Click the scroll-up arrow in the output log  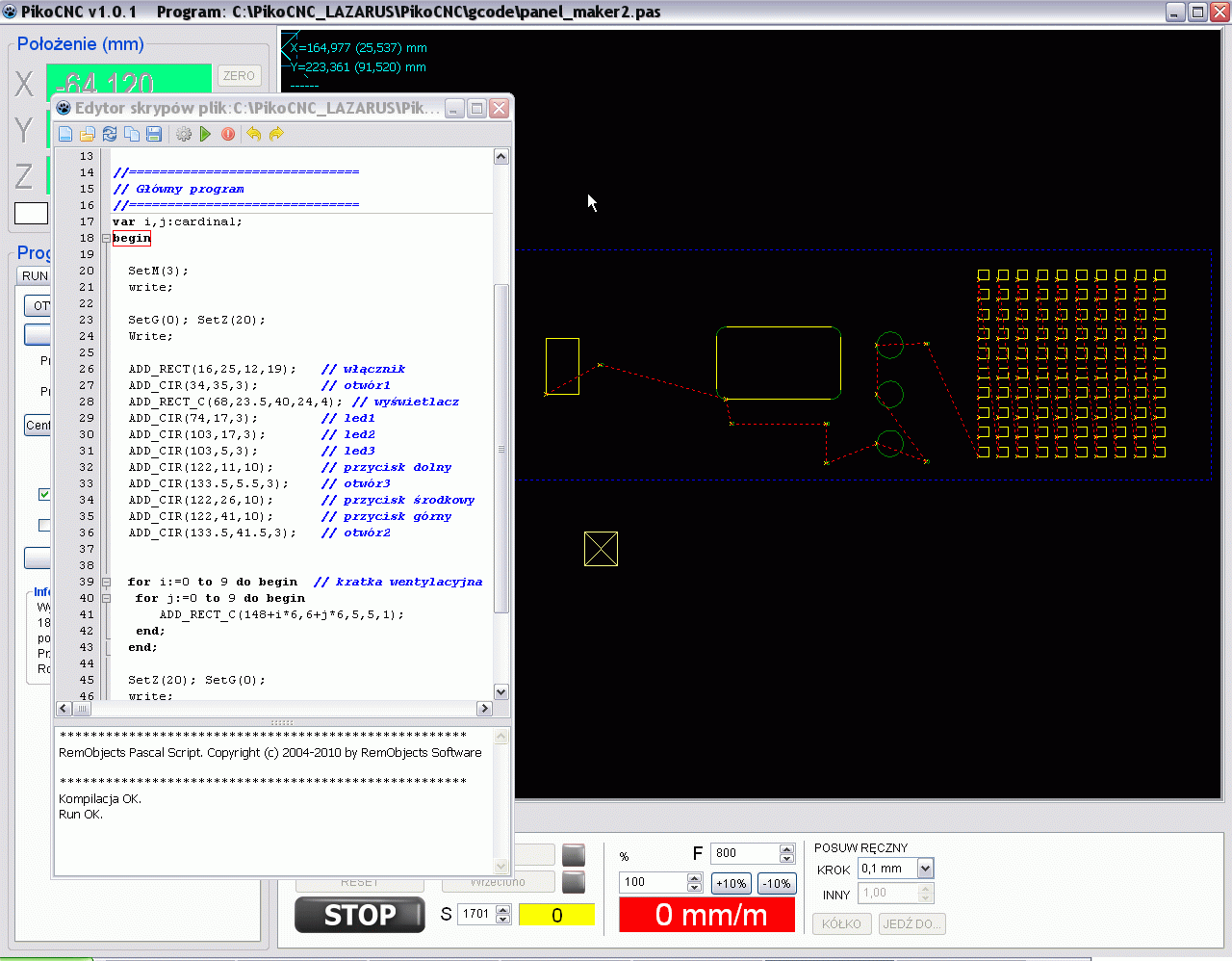(x=501, y=737)
